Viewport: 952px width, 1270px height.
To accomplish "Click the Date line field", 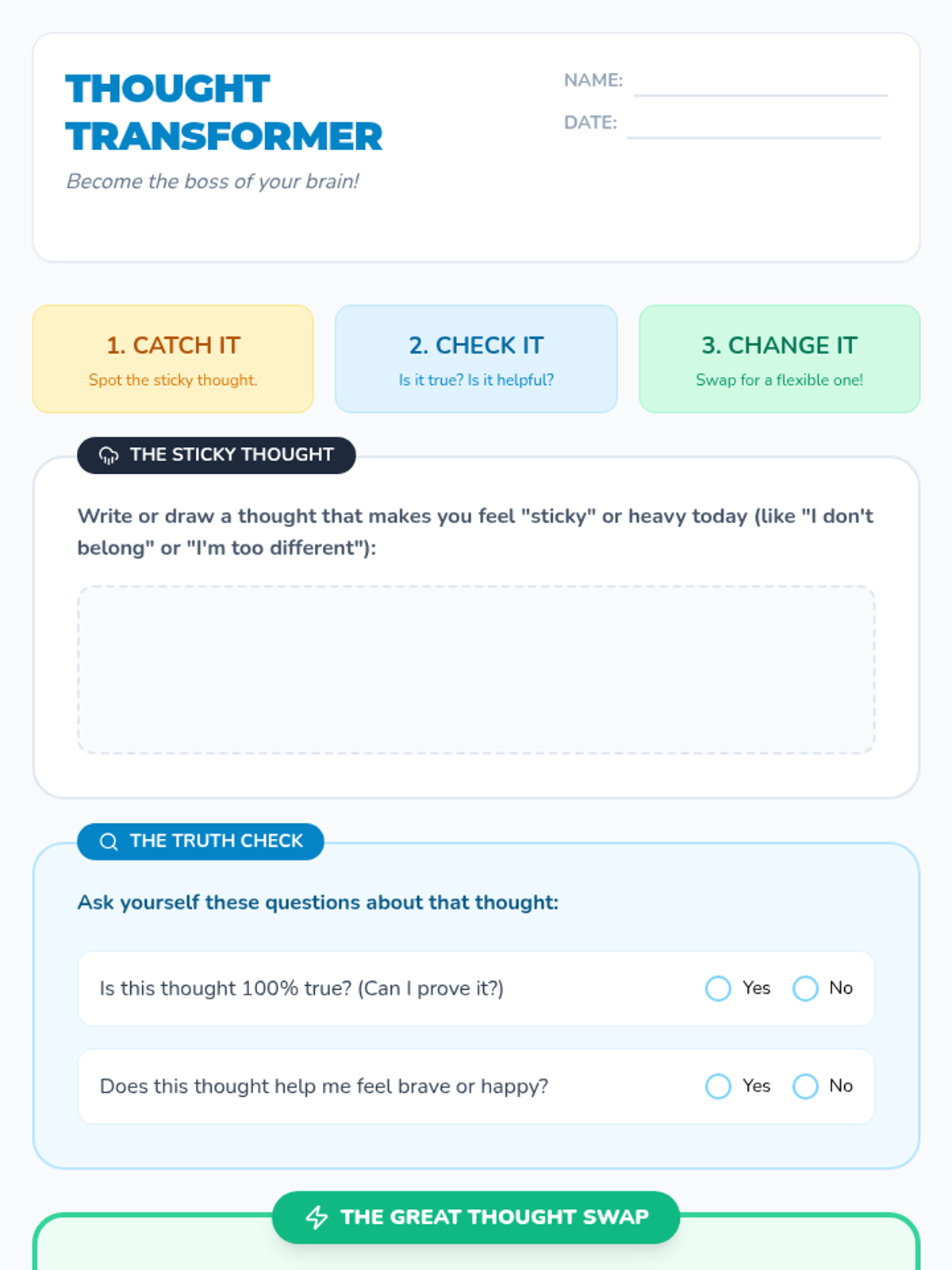I will click(754, 124).
